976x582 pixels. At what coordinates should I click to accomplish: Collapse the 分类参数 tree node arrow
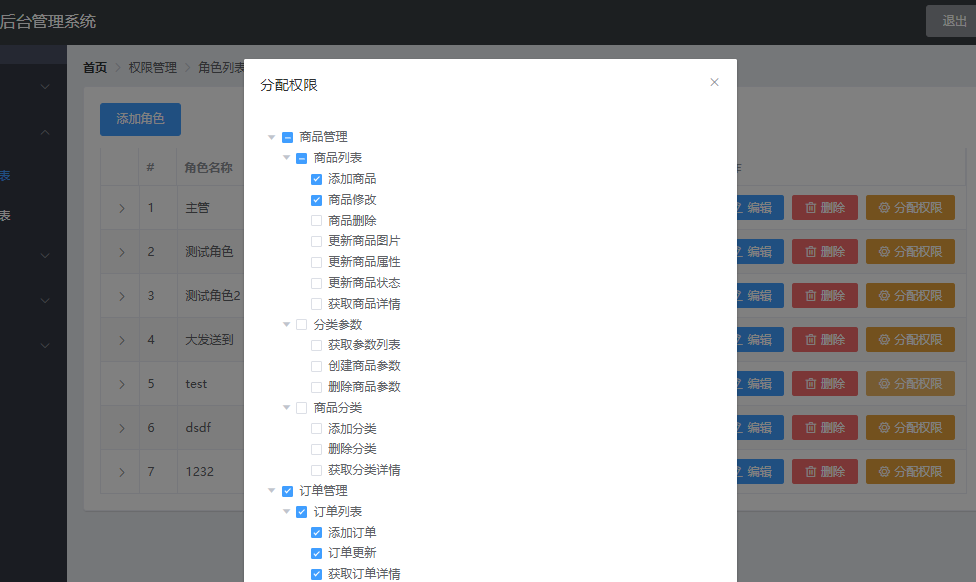pyautogui.click(x=286, y=324)
